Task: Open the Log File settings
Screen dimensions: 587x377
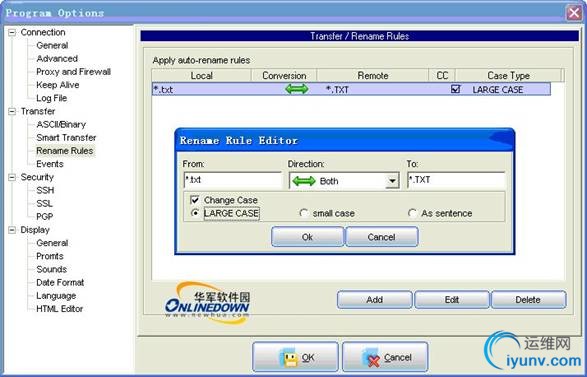Action: [x=51, y=98]
